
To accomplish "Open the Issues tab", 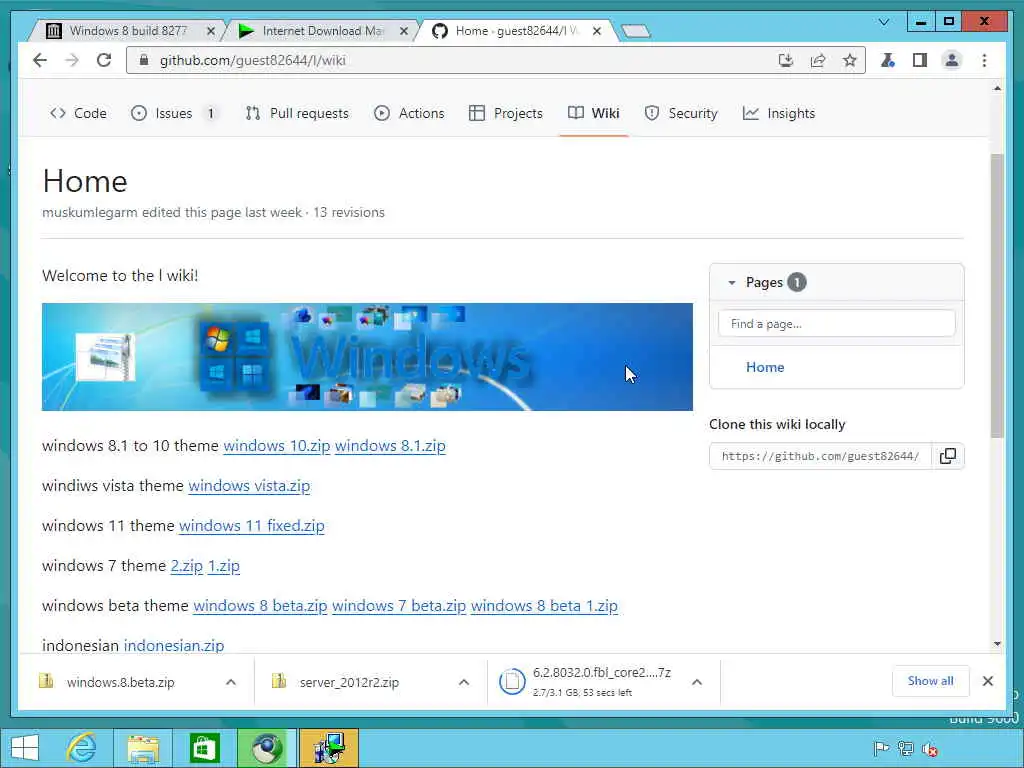I will (173, 113).
